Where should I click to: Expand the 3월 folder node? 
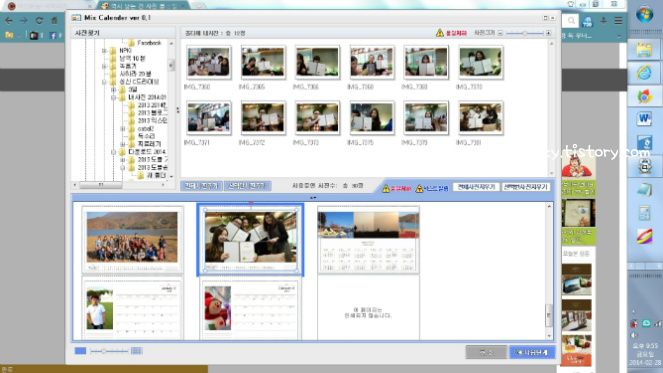click(113, 90)
